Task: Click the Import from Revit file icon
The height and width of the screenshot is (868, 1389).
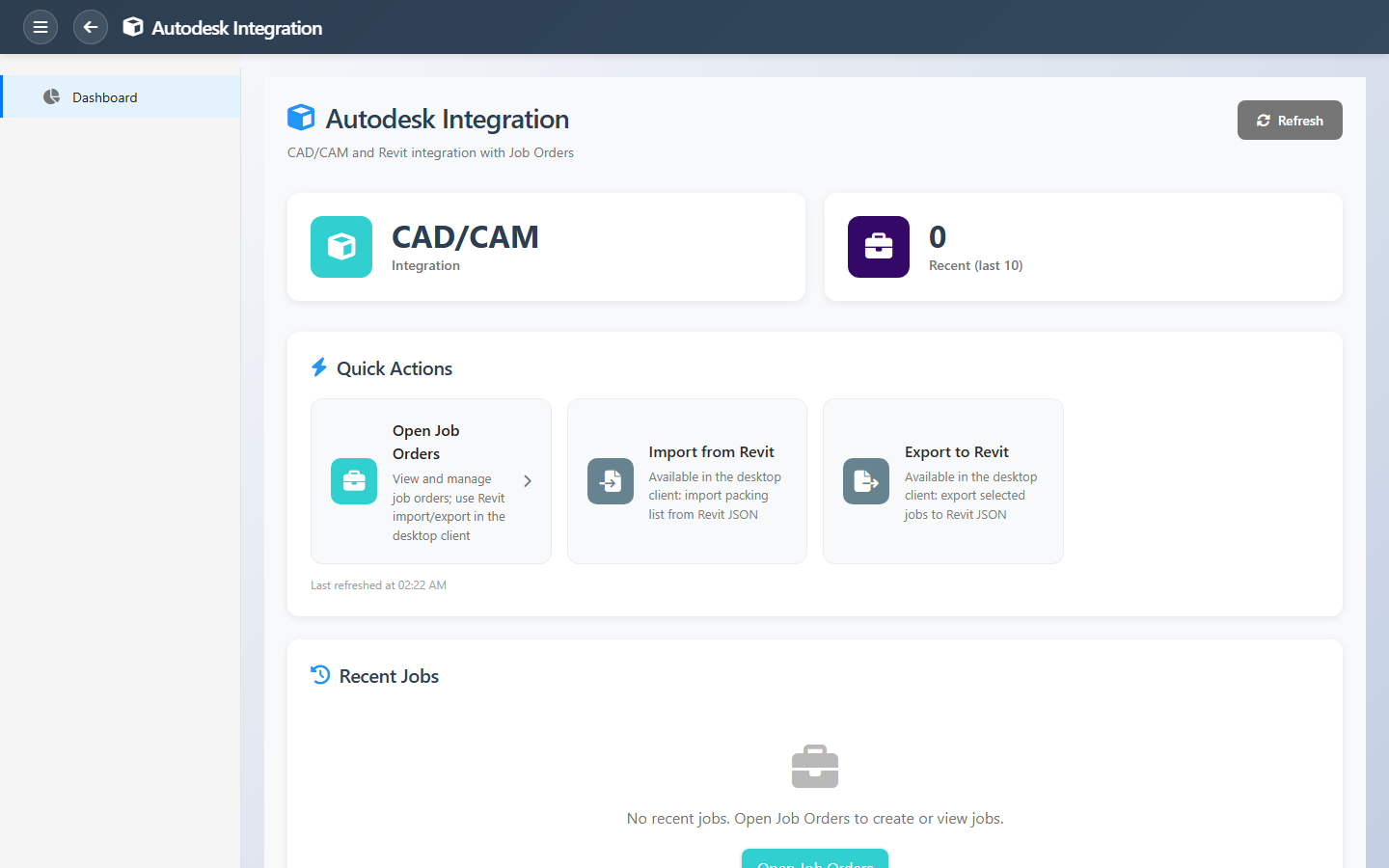Action: [x=611, y=481]
